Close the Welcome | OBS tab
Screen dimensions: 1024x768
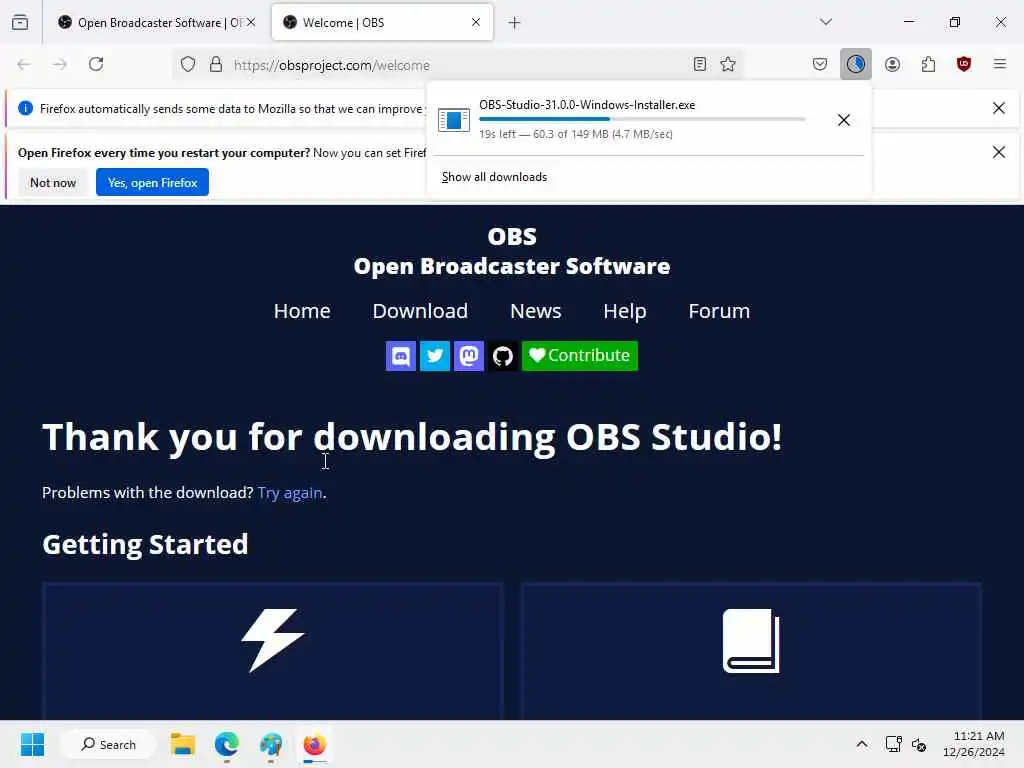point(476,22)
